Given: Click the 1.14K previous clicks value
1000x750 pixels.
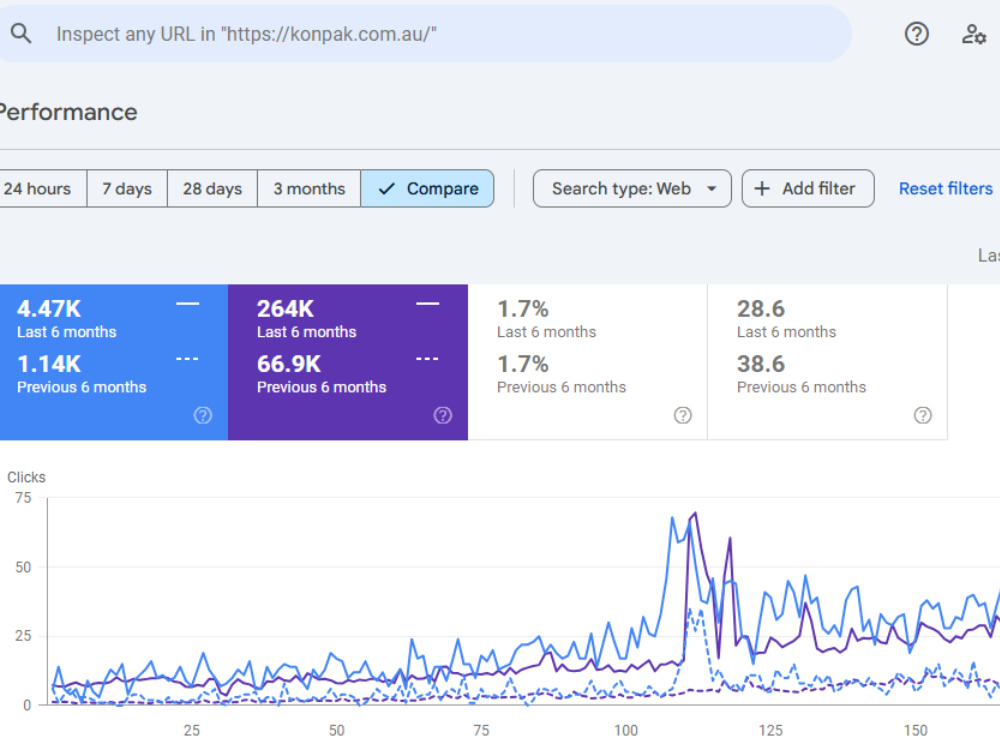Looking at the screenshot, I should tap(49, 364).
